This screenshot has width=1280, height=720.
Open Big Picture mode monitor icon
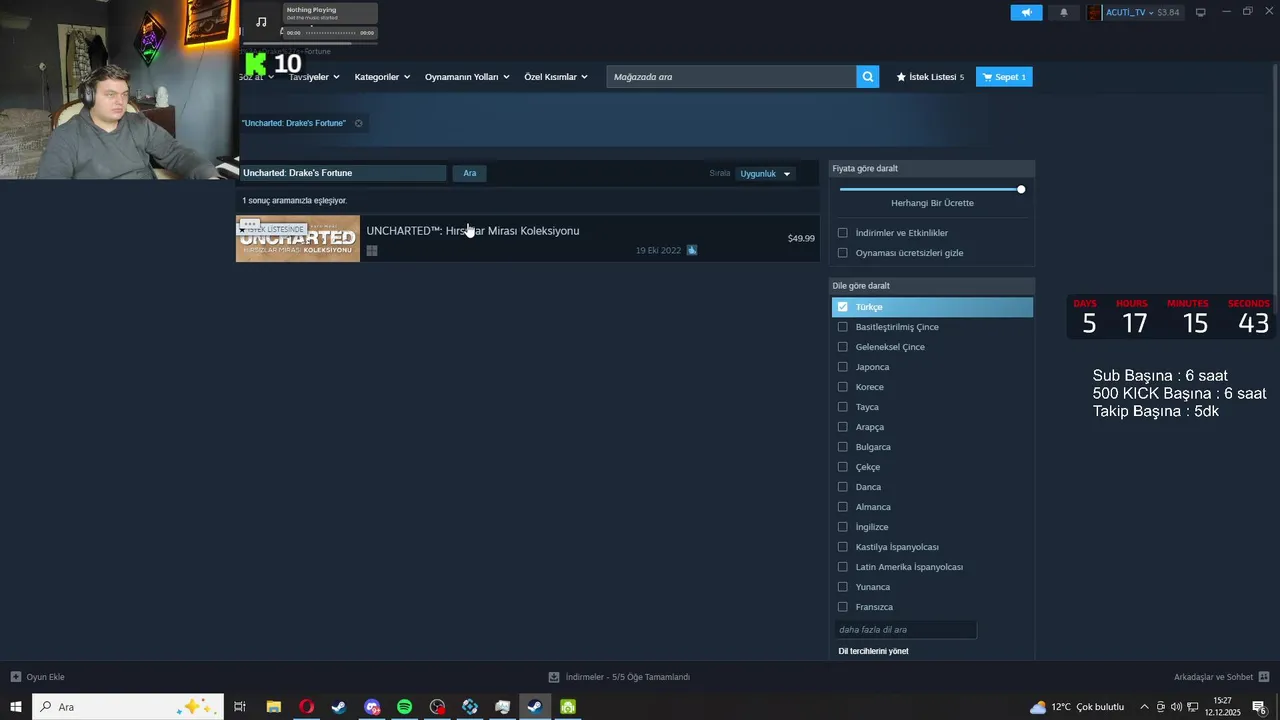click(x=1201, y=12)
